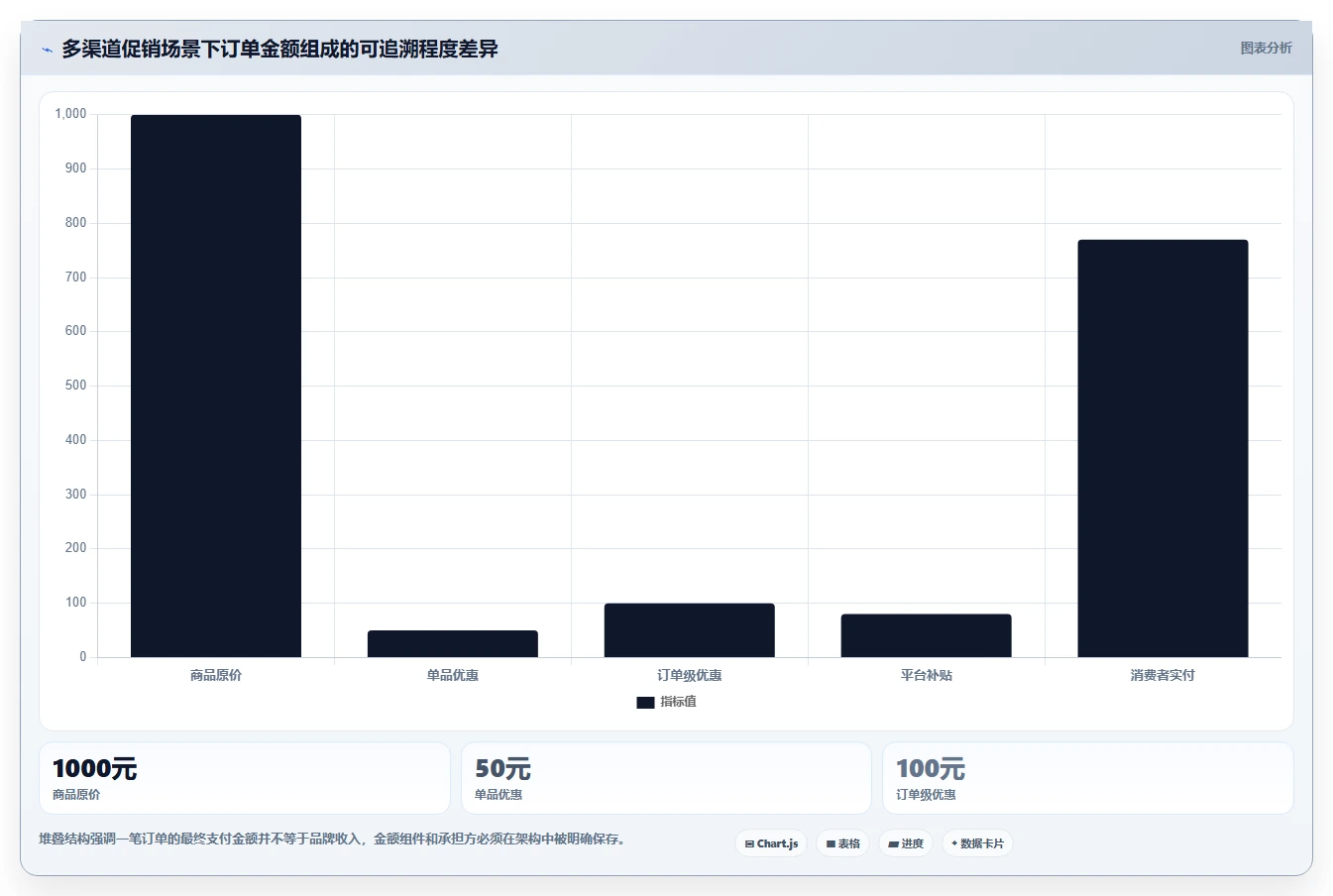Click the 500 y-axis tick label

coord(75,386)
